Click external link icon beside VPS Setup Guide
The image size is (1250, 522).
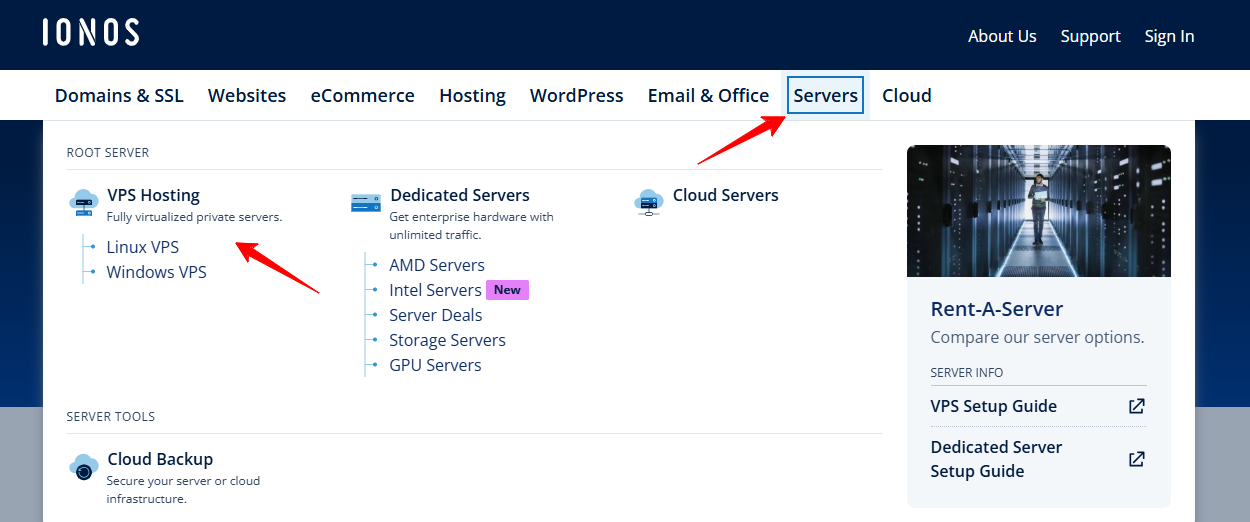pyautogui.click(x=1136, y=406)
